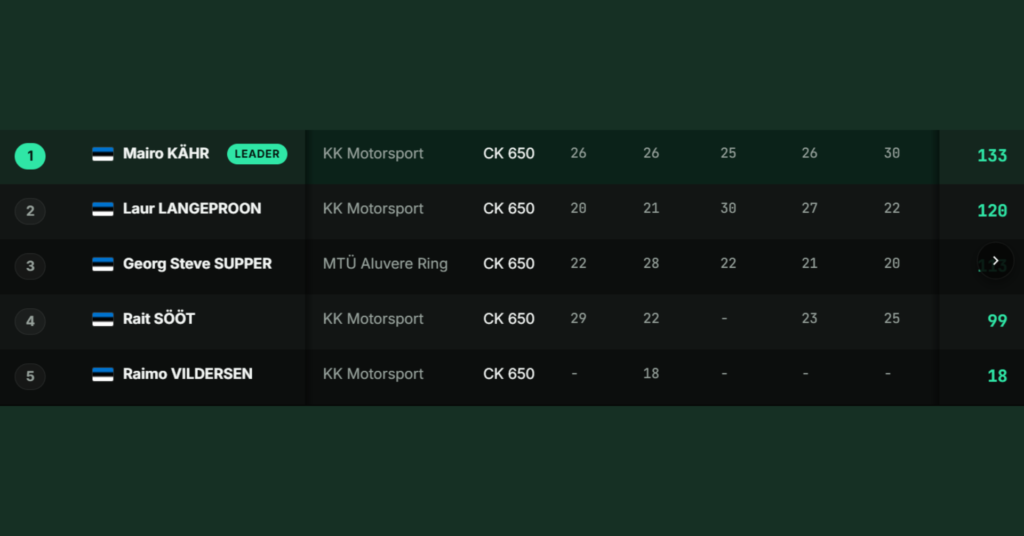The height and width of the screenshot is (536, 1024).
Task: Open driver Georg Steve SUPPER
Action: point(197,264)
